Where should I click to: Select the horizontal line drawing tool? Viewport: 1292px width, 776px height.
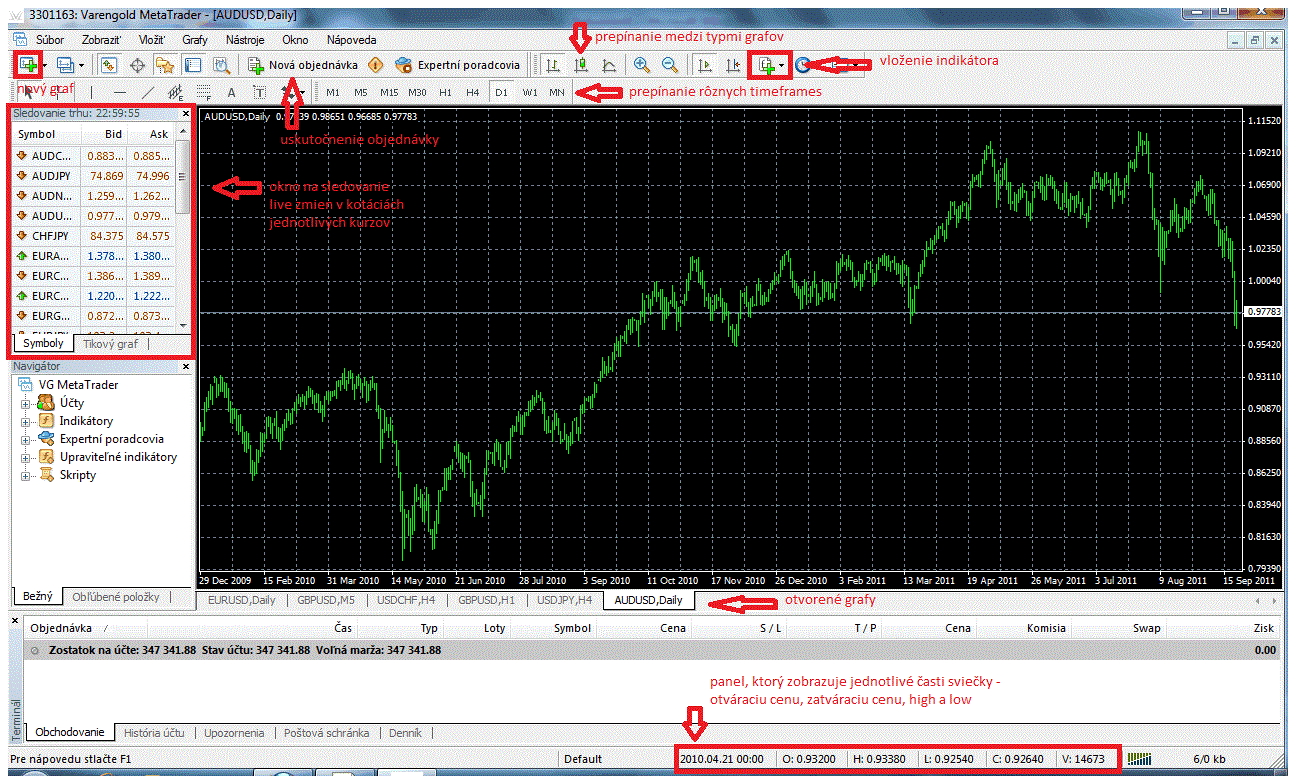119,92
